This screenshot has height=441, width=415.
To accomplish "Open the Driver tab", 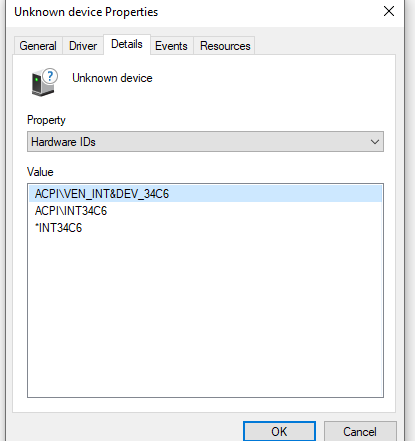I will (x=83, y=46).
